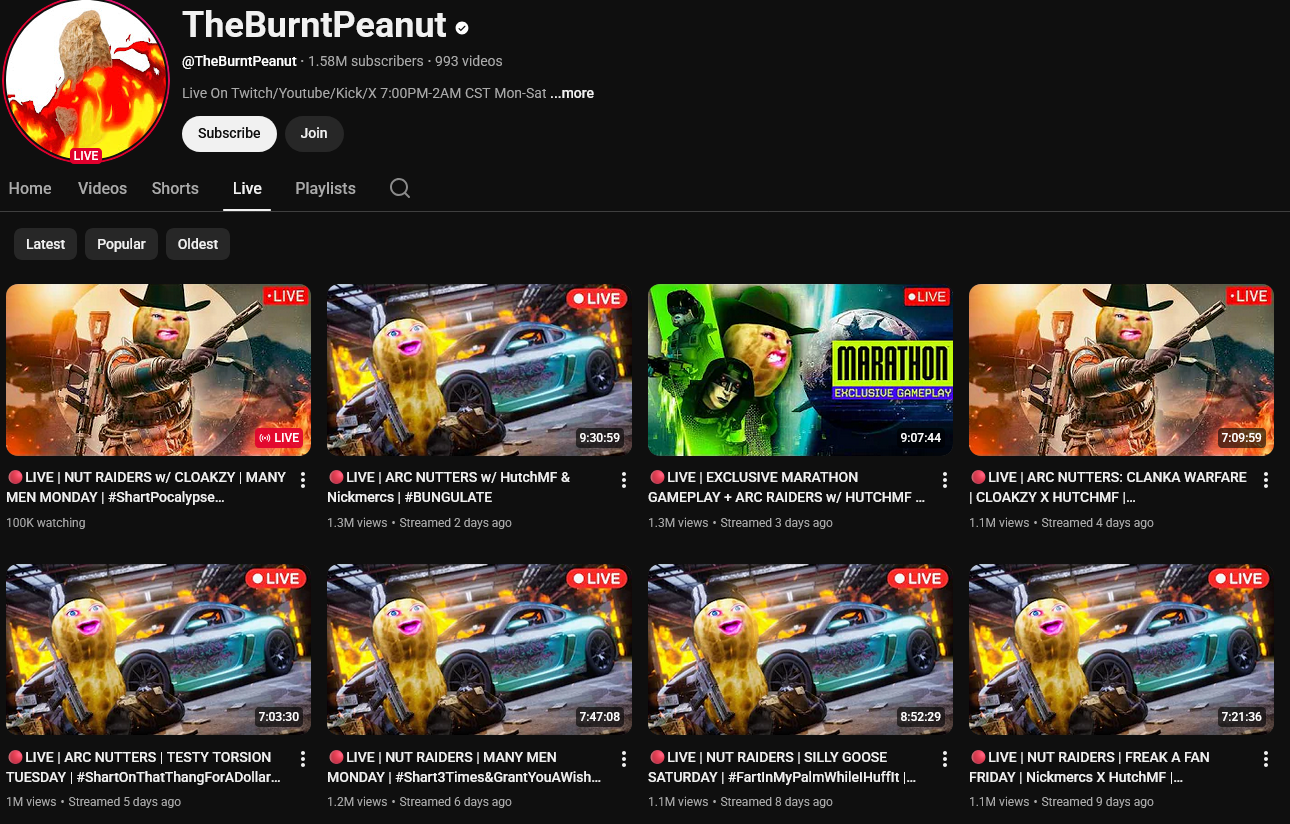Viewport: 1290px width, 824px height.
Task: Open the Playlists tab
Action: (325, 188)
